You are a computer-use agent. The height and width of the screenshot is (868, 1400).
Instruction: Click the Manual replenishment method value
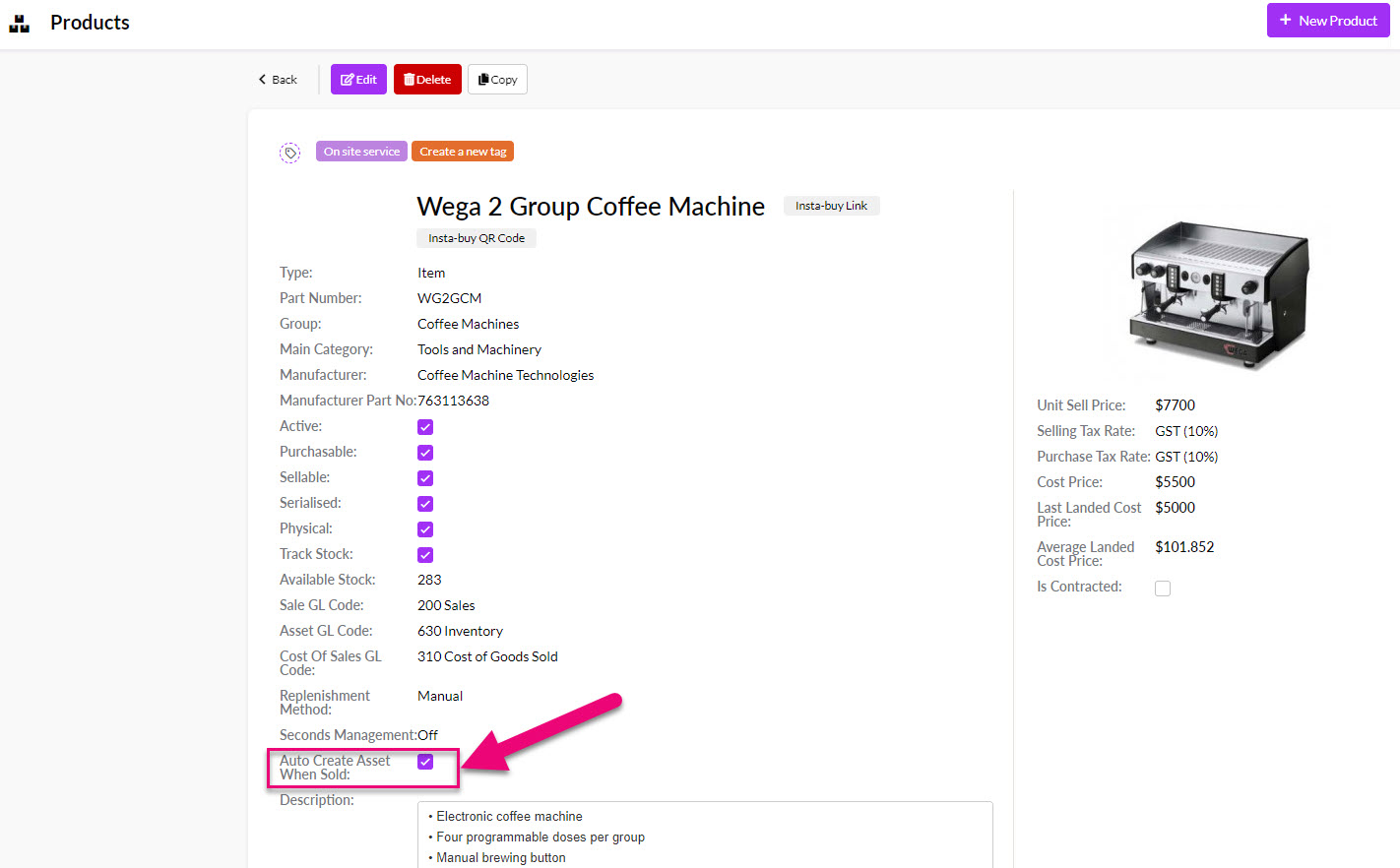[440, 696]
